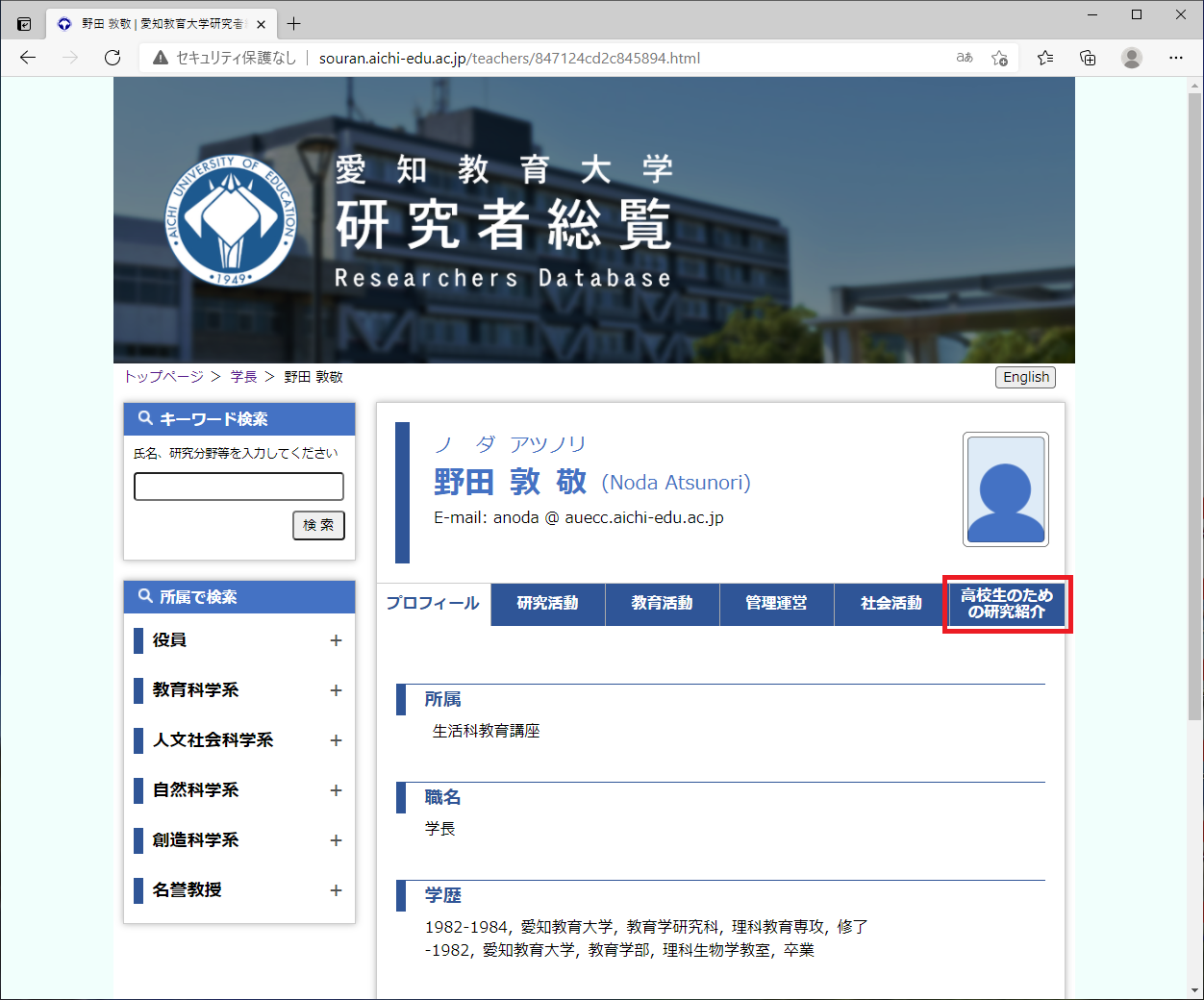The height and width of the screenshot is (1000, 1204).
Task: Expand the 人文社会科学系 category plus icon
Action: [336, 740]
